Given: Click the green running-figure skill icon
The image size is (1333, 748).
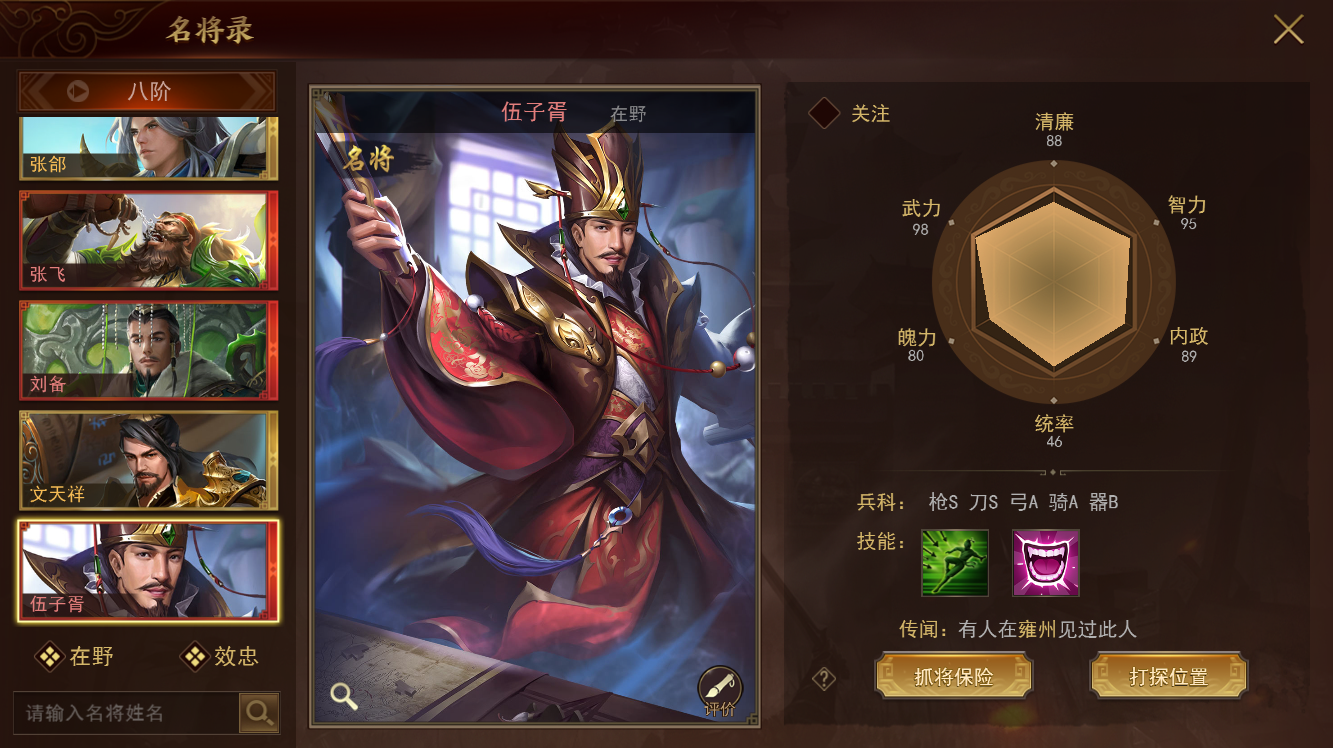Looking at the screenshot, I should [955, 563].
